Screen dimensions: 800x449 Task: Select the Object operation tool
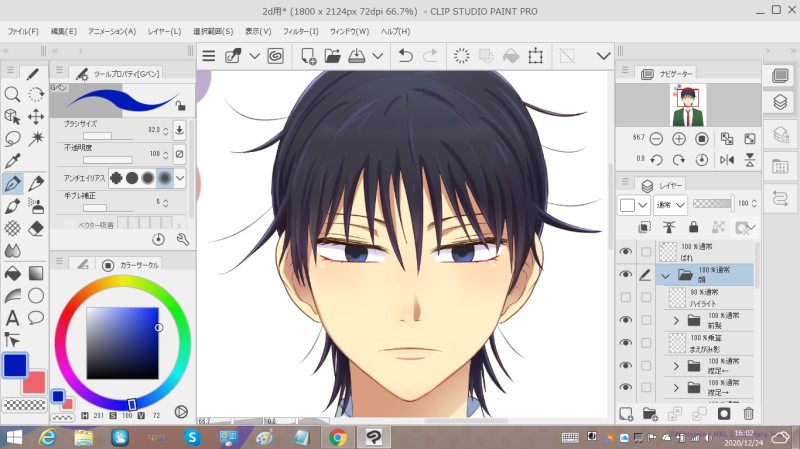pyautogui.click(x=12, y=116)
